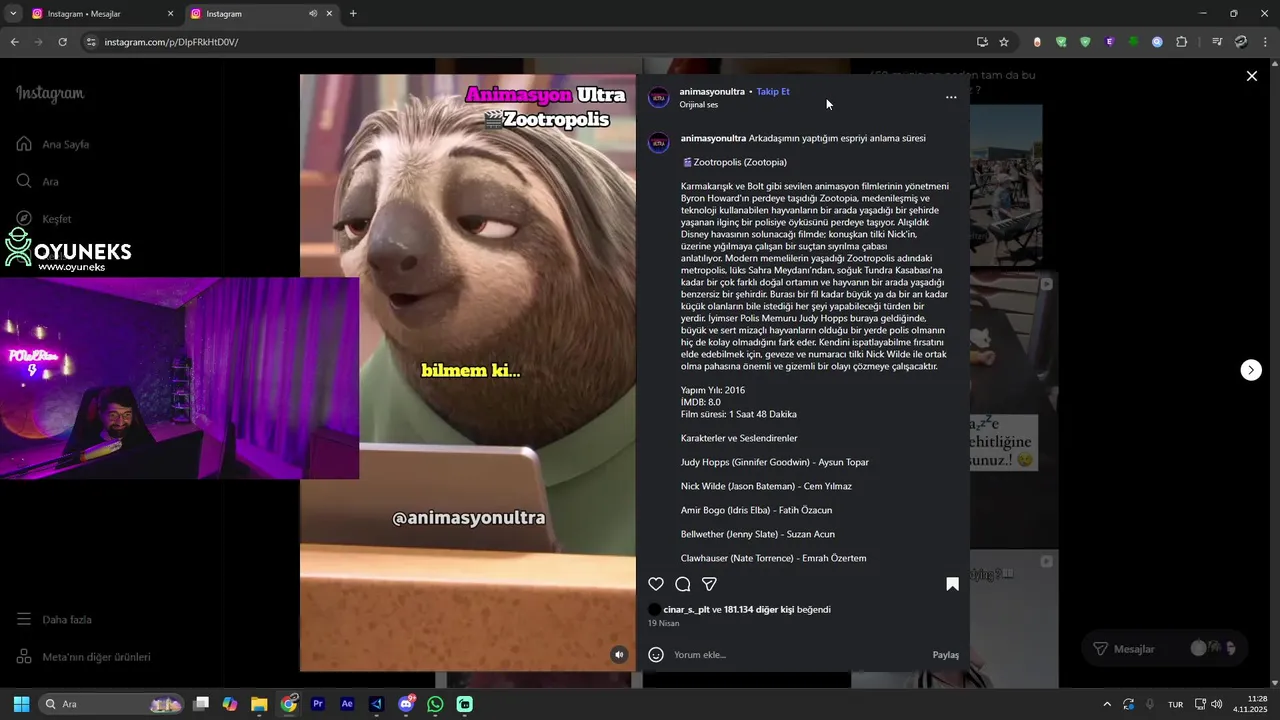The height and width of the screenshot is (720, 1280).
Task: Open Daha fazla menu in sidebar
Action: pos(54,620)
